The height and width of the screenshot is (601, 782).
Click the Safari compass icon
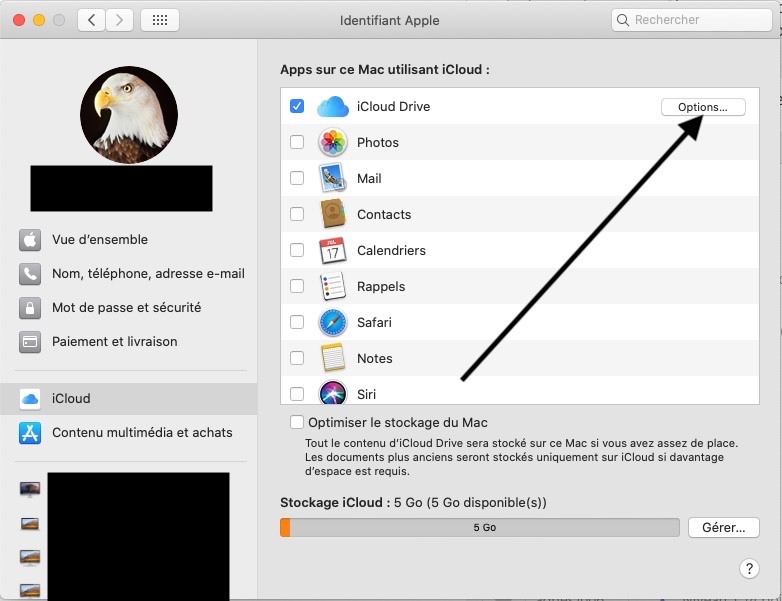(x=333, y=322)
